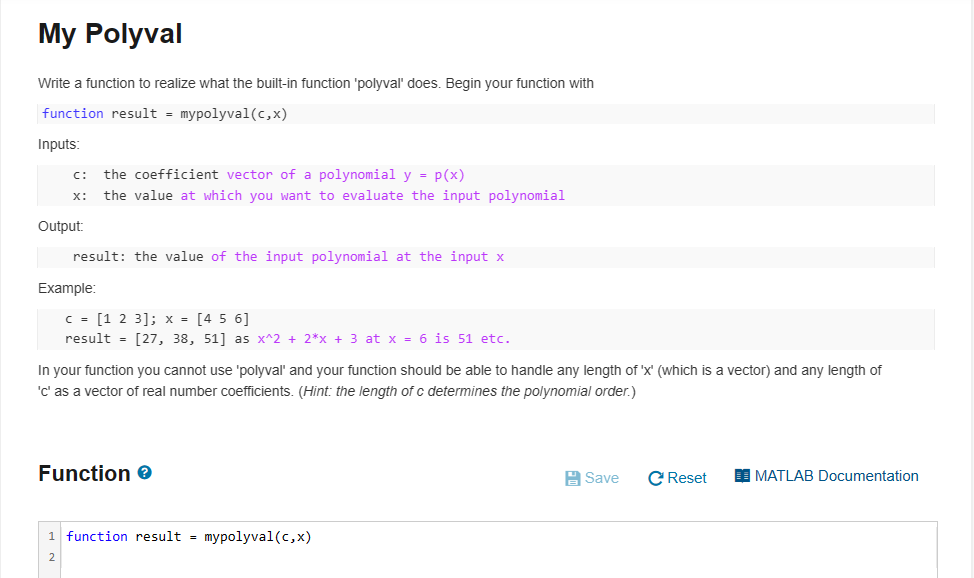Click the MATLAB Documentation book icon
This screenshot has height=578, width=974.
742,475
